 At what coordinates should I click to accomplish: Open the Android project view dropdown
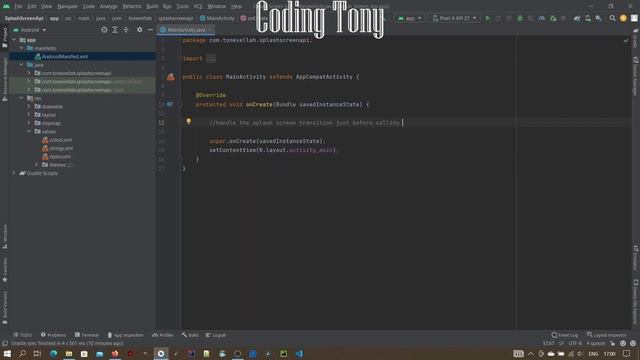pos(30,30)
